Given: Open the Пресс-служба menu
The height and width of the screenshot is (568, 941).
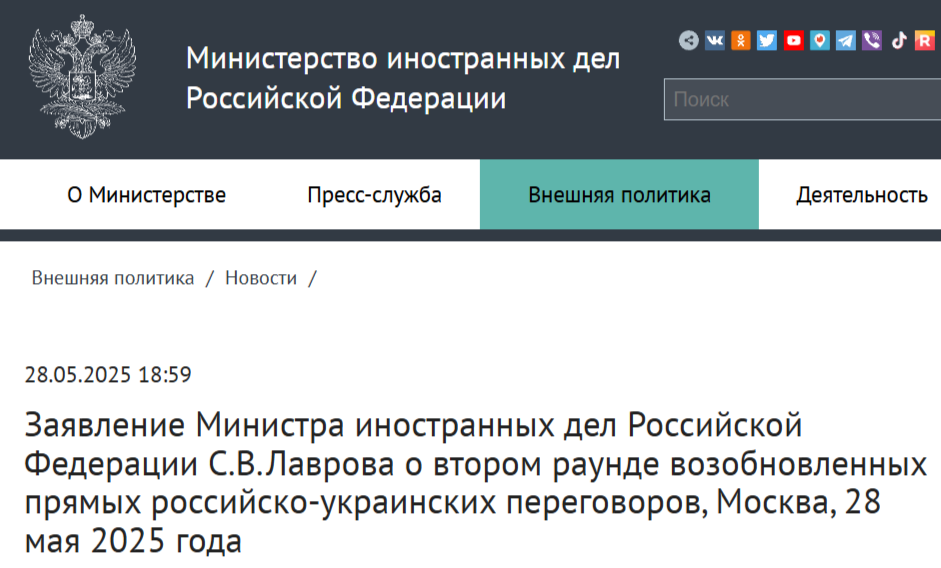Looking at the screenshot, I should [x=374, y=195].
